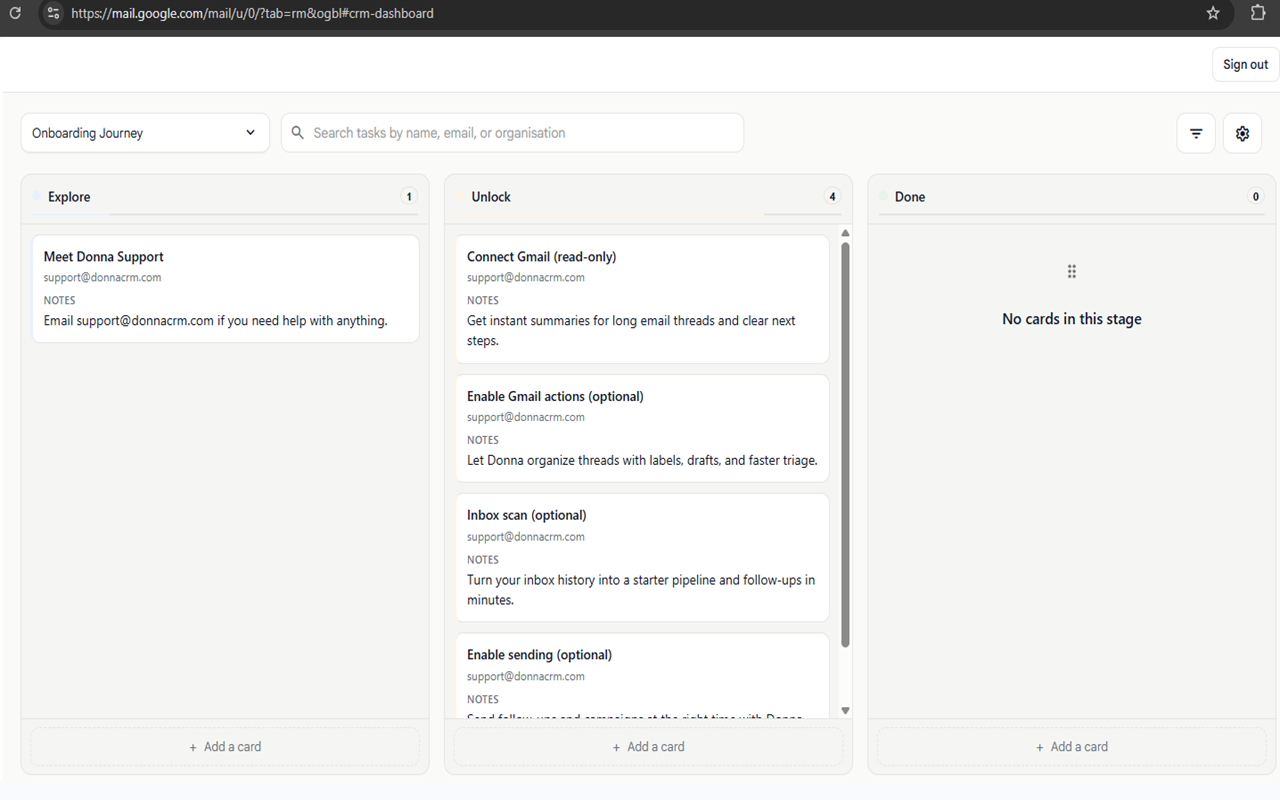Focus the Search tasks input field

tap(512, 133)
